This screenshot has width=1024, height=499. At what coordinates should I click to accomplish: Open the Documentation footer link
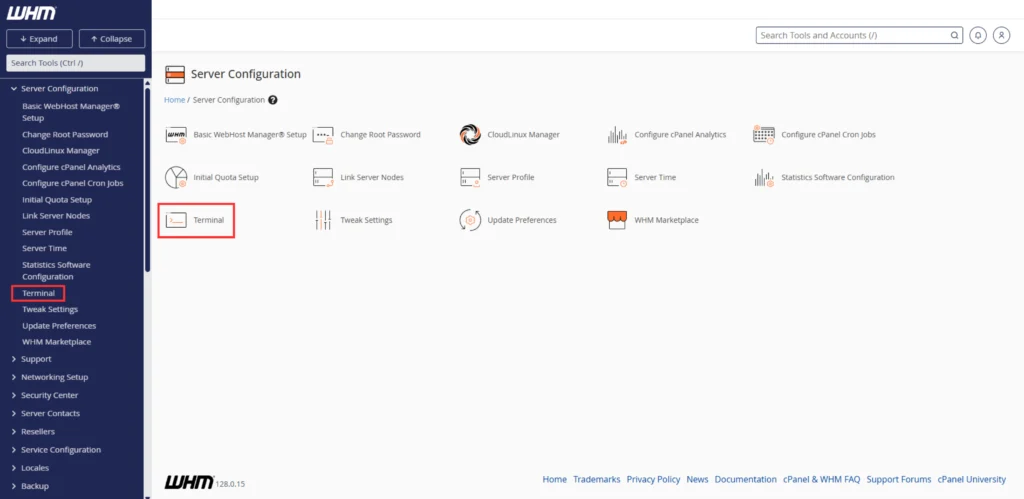(746, 479)
